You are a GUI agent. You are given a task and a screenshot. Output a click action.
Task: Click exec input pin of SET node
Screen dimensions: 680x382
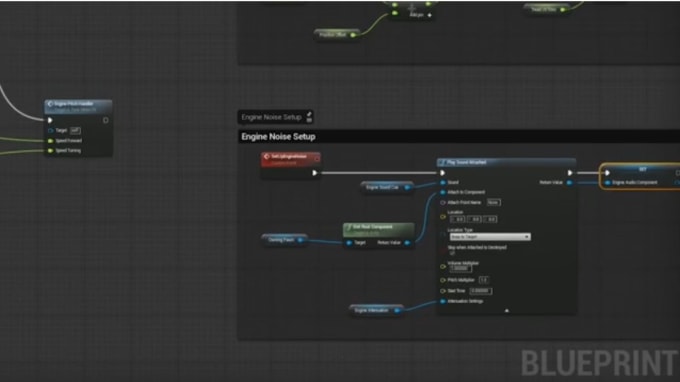coord(607,173)
